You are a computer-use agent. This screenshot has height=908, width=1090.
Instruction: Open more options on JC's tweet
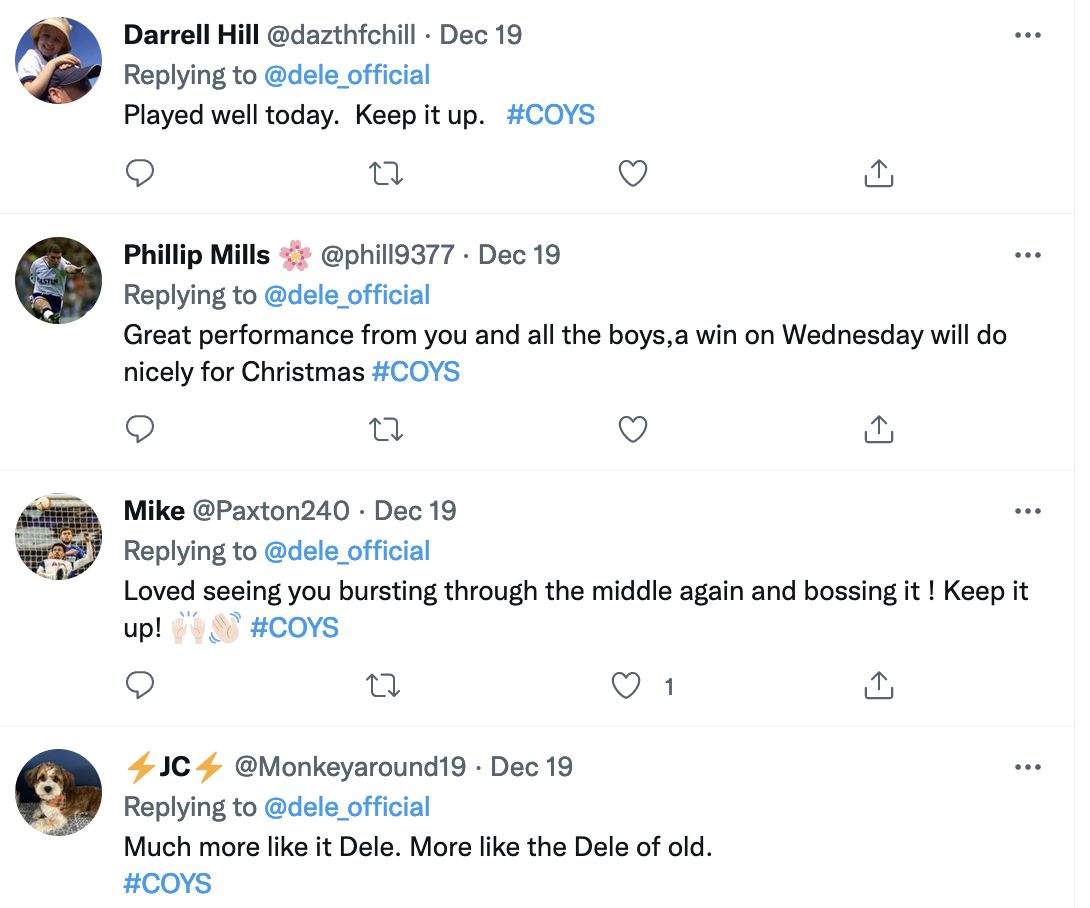point(1027,767)
